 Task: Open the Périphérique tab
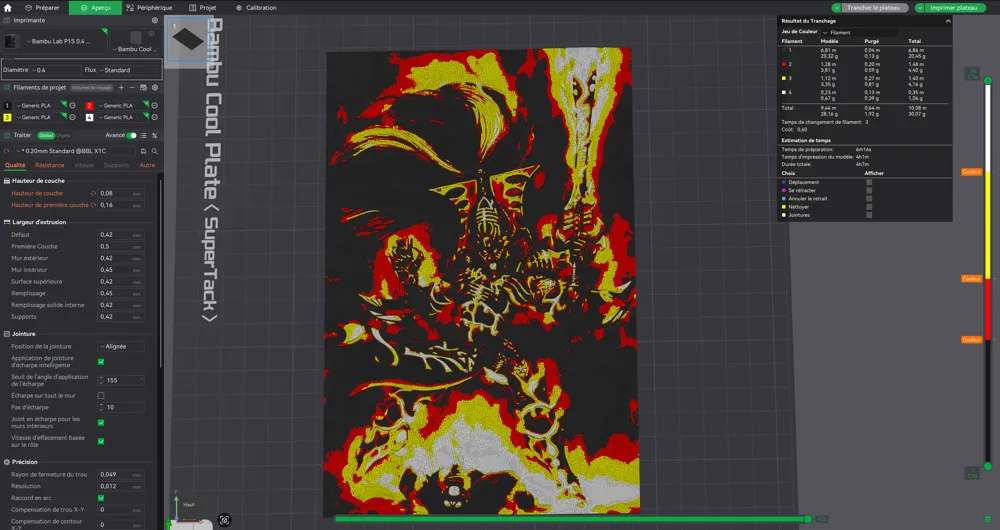click(149, 8)
